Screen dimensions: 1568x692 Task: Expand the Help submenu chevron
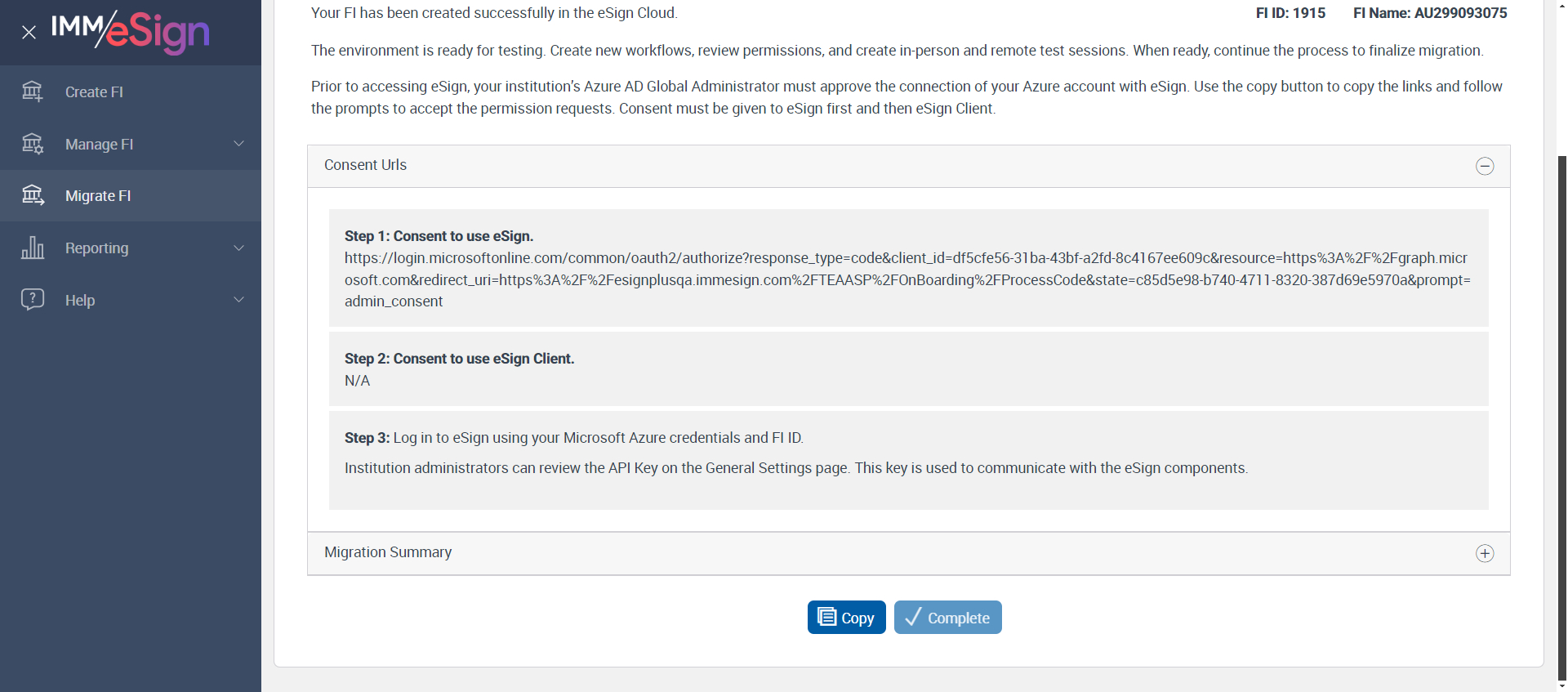[239, 300]
